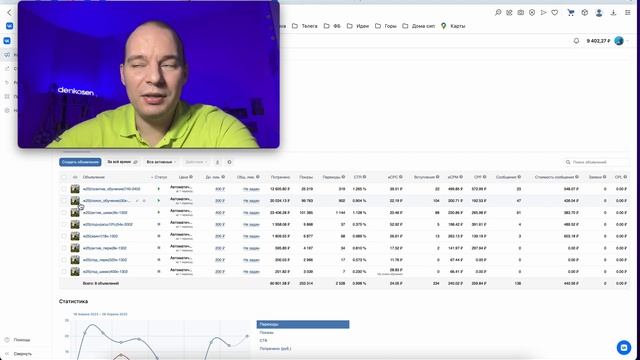640x360 pixels.
Task: Click Свернуть to collapse the sidebar
Action: [x=18, y=354]
